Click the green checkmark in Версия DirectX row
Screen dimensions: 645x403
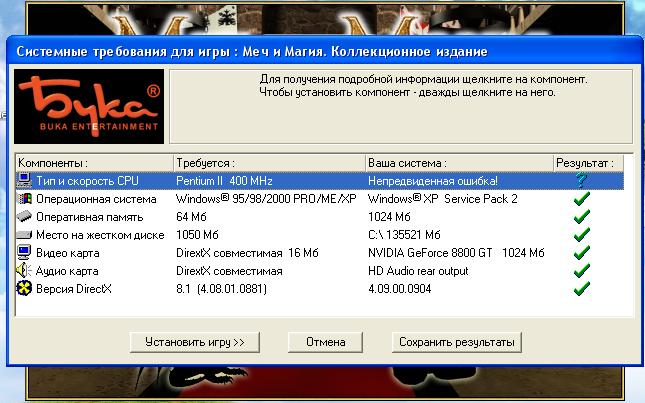coord(582,289)
